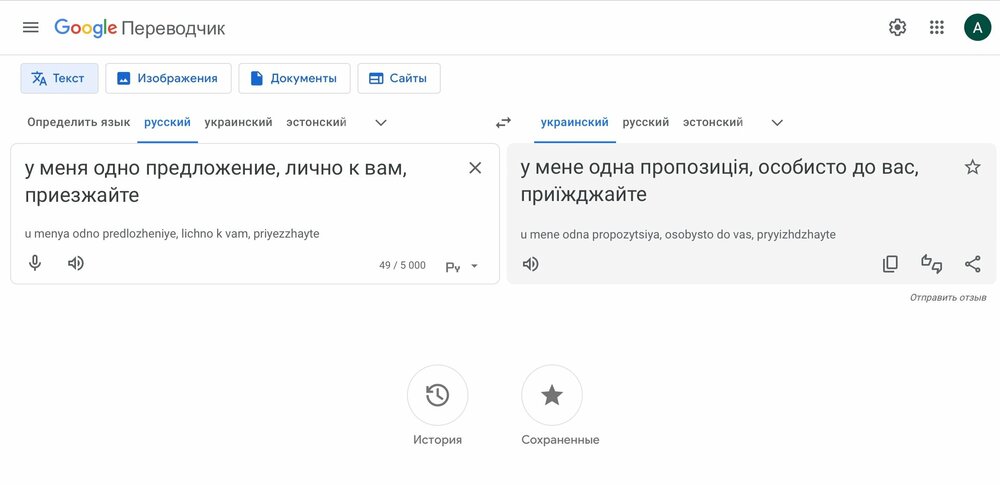
Task: Save translation with the star toggle
Action: click(972, 167)
